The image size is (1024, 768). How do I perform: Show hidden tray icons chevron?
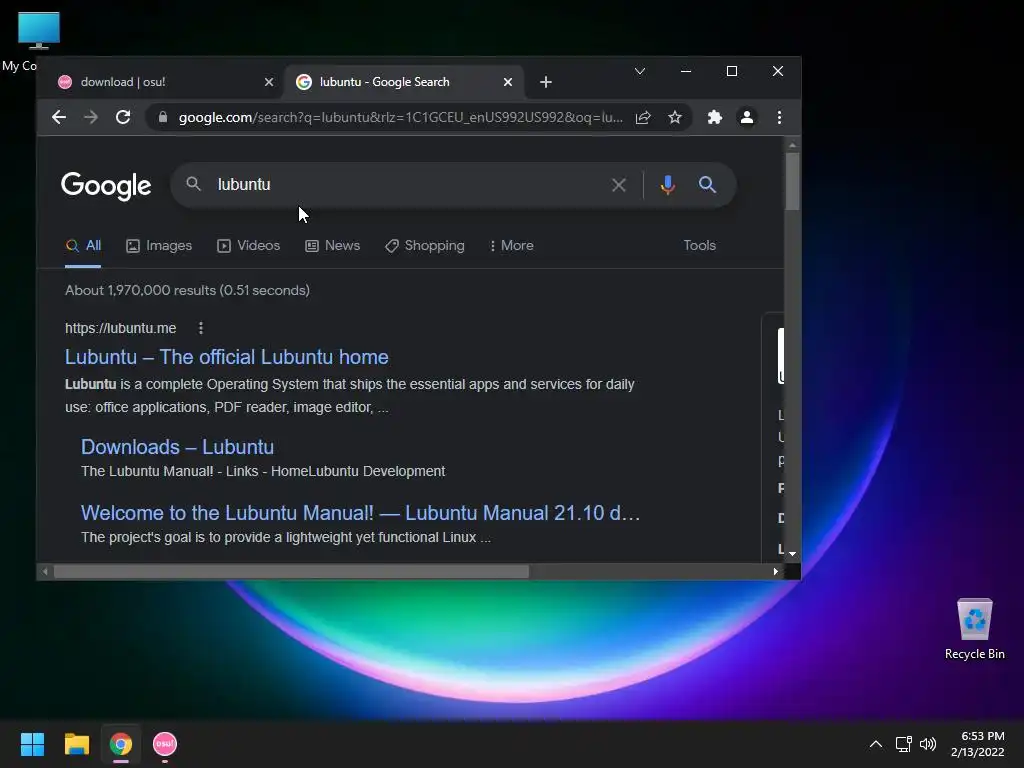pyautogui.click(x=876, y=744)
